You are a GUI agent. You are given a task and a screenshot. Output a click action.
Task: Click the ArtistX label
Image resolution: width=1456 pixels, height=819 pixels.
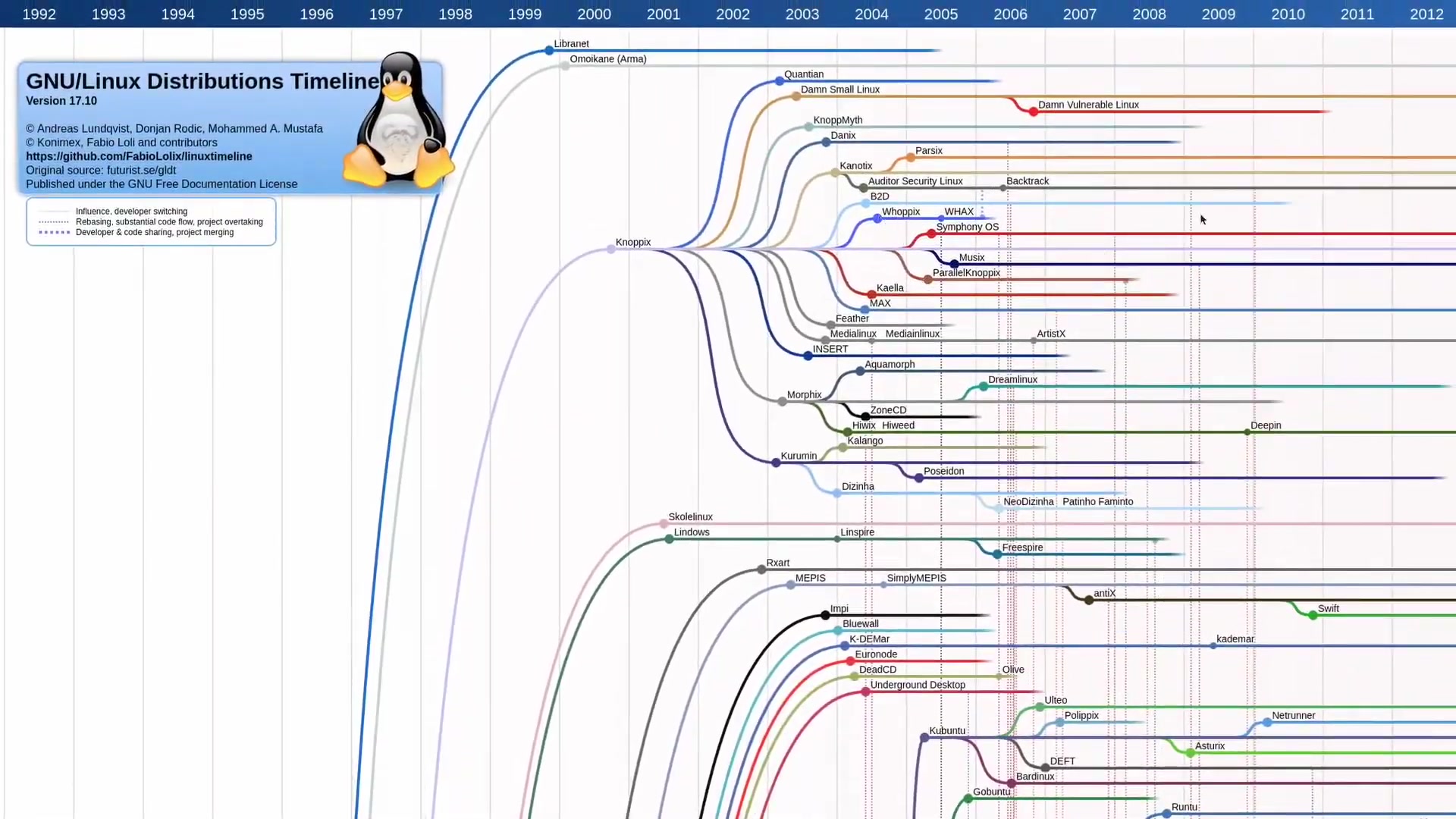1051,334
